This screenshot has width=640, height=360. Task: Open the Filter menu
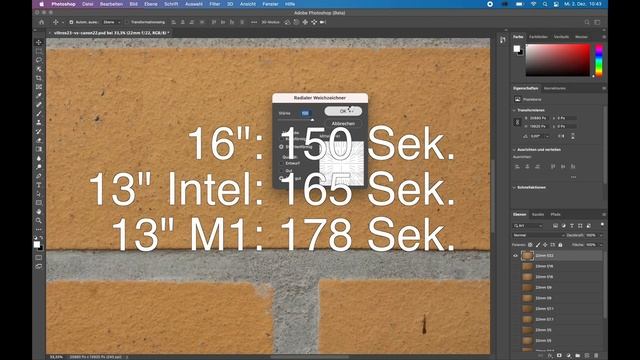click(x=215, y=4)
